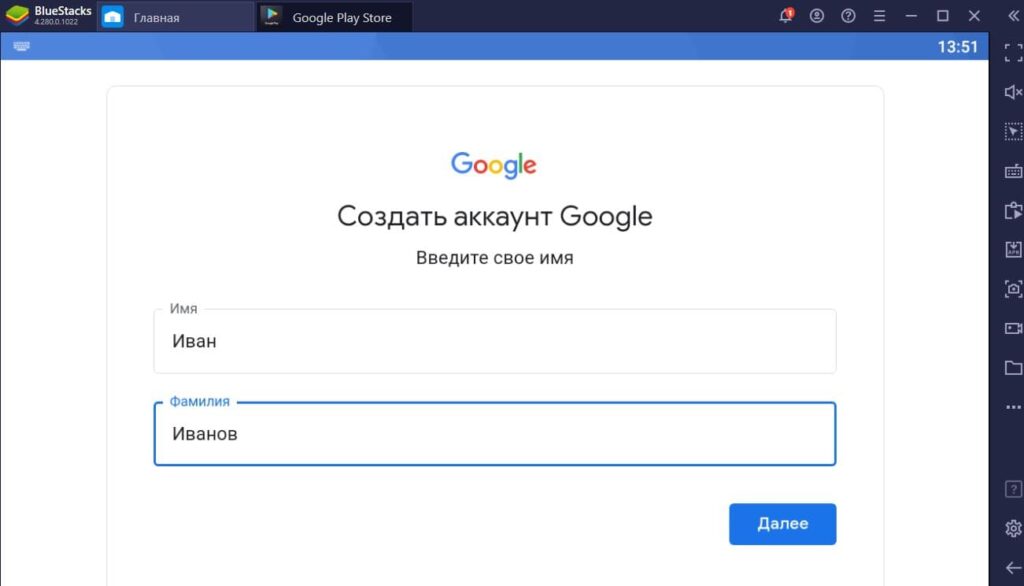Open the keyboard controls icon in sidebar
Viewport: 1024px width, 586px height.
(x=1012, y=171)
